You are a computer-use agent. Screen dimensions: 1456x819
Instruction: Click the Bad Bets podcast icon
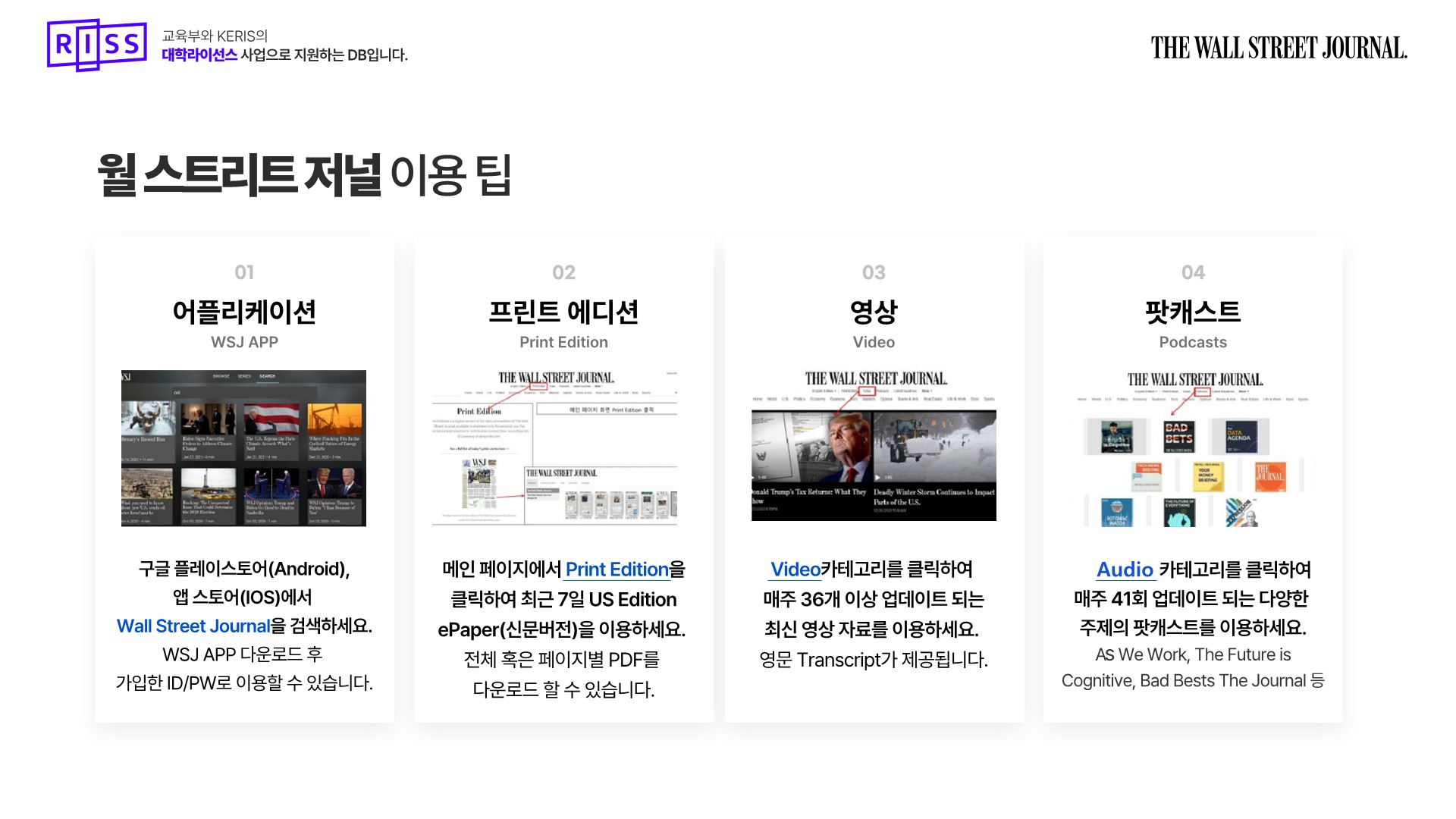point(1178,436)
